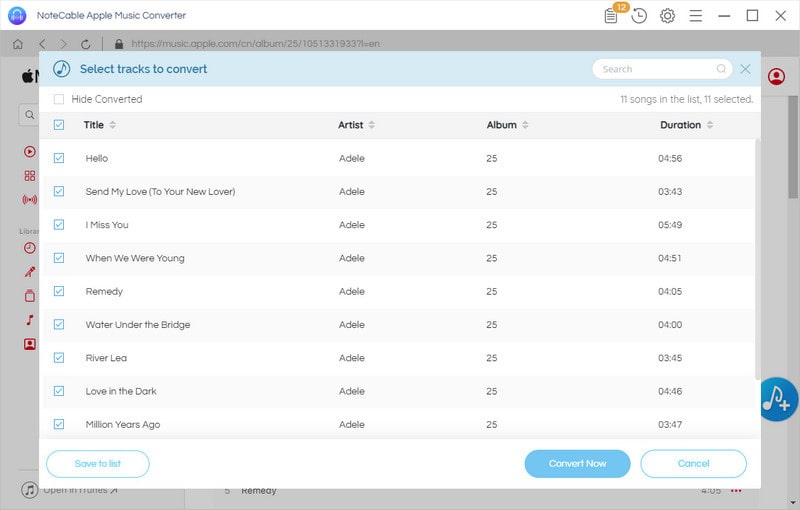Screen dimensions: 800x510
Task: Uncheck Million Years Ago checkbox
Action: pos(59,424)
